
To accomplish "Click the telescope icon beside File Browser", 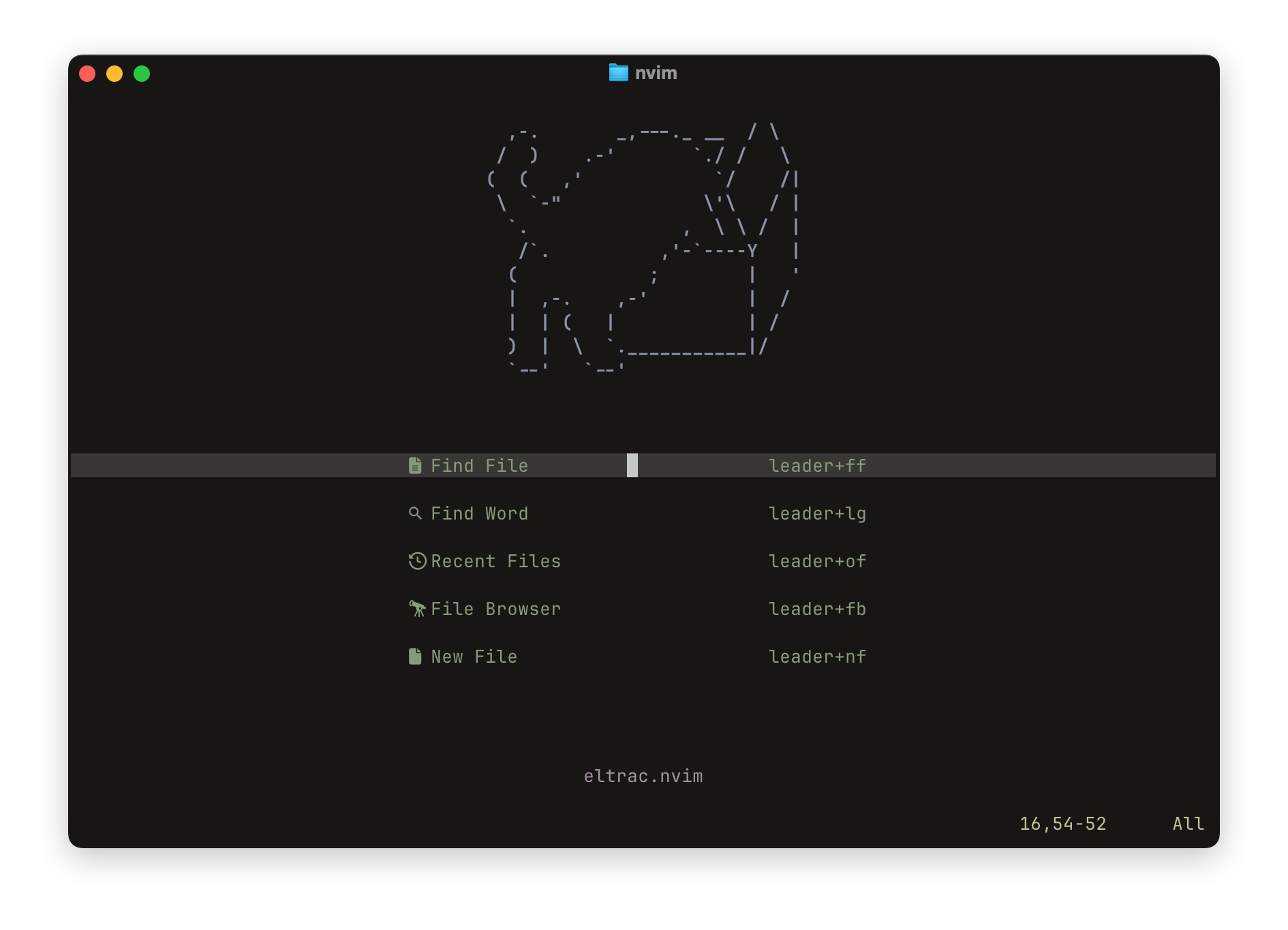I will (417, 608).
